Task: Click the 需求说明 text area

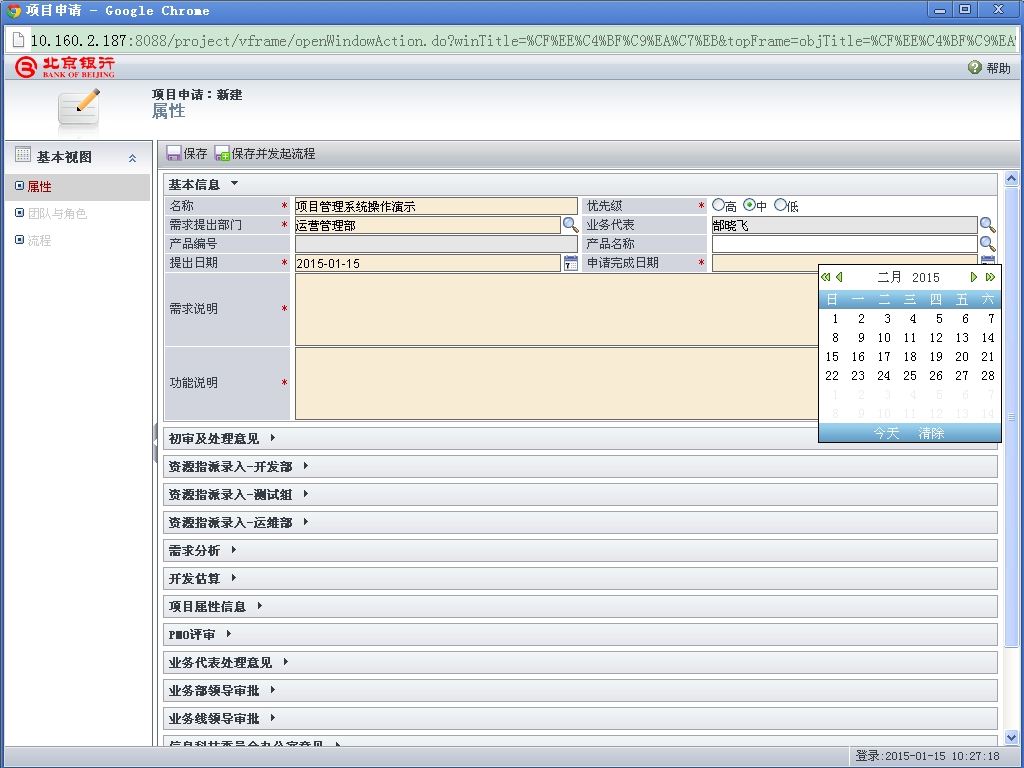Action: (x=556, y=310)
